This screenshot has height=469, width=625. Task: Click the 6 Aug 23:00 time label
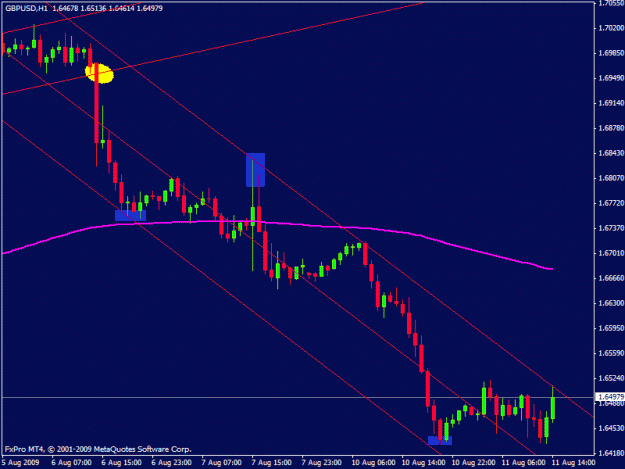click(171, 463)
